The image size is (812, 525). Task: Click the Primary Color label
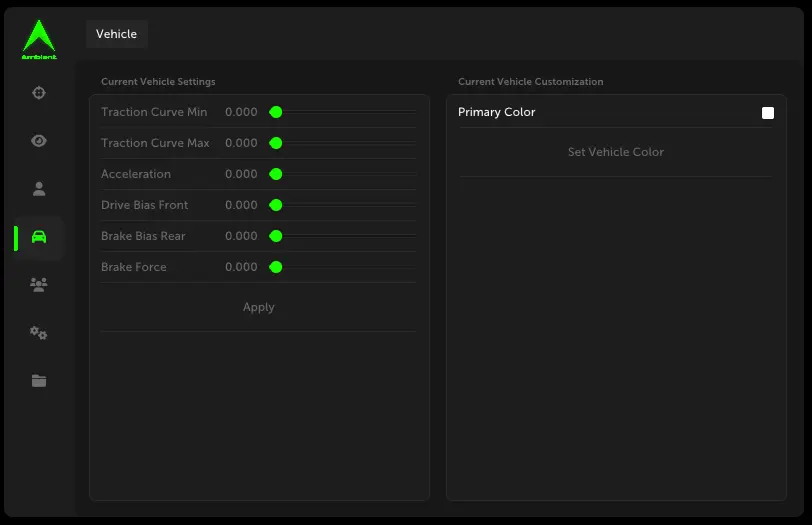[497, 112]
